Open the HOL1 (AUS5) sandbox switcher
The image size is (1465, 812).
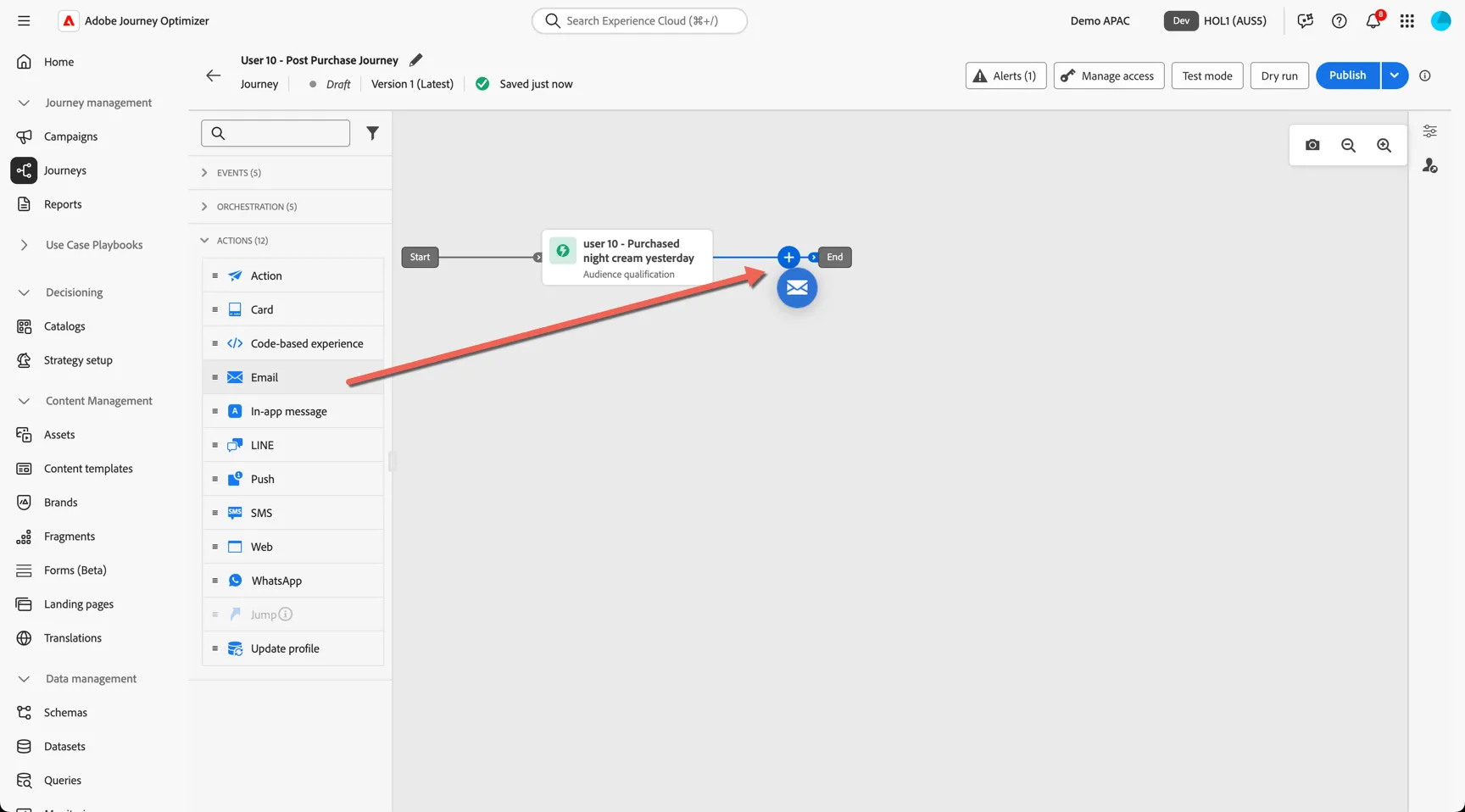pyautogui.click(x=1216, y=20)
